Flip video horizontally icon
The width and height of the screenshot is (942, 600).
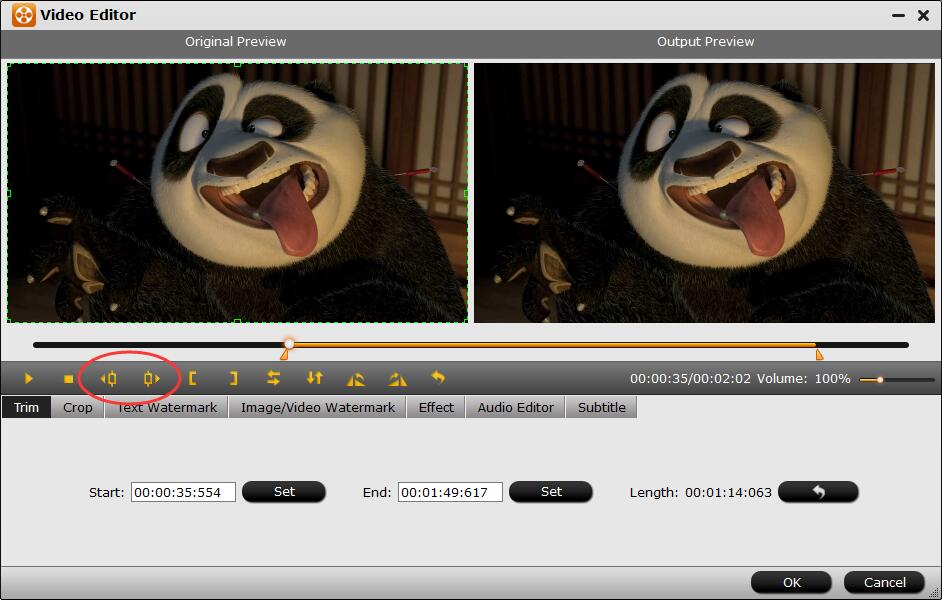pos(273,379)
